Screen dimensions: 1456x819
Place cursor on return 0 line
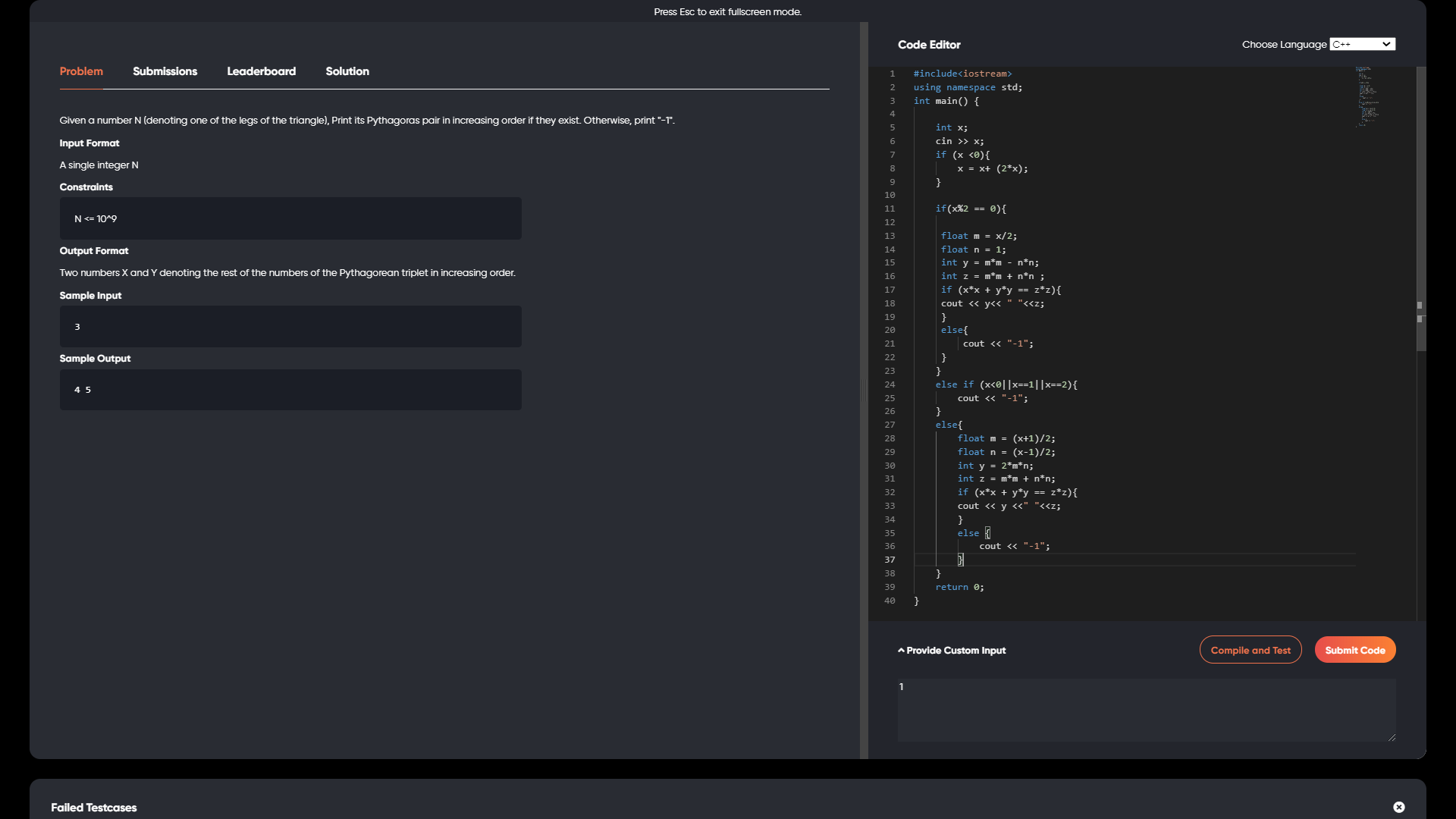tap(959, 587)
